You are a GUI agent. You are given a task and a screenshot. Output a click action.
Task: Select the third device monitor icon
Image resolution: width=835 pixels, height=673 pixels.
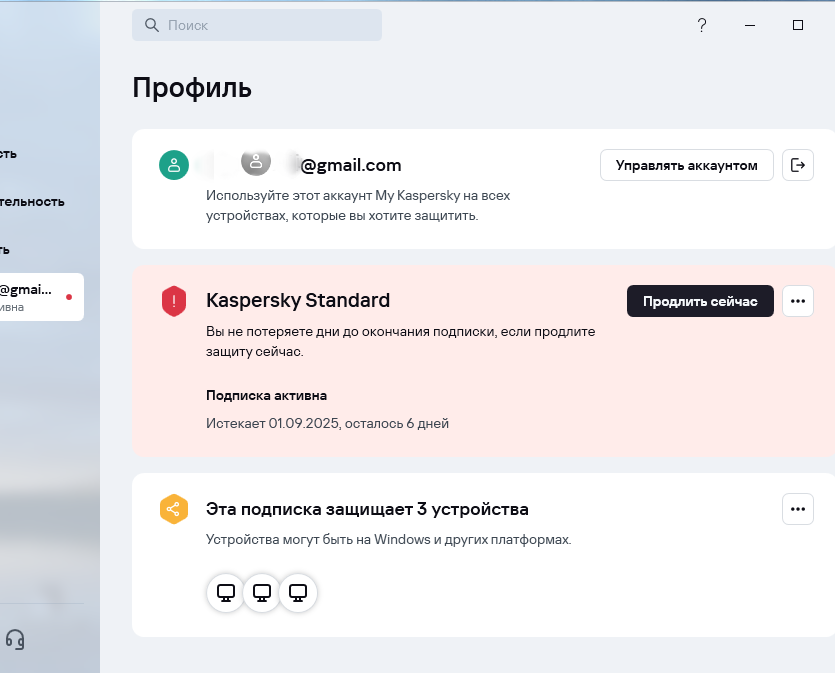point(298,593)
